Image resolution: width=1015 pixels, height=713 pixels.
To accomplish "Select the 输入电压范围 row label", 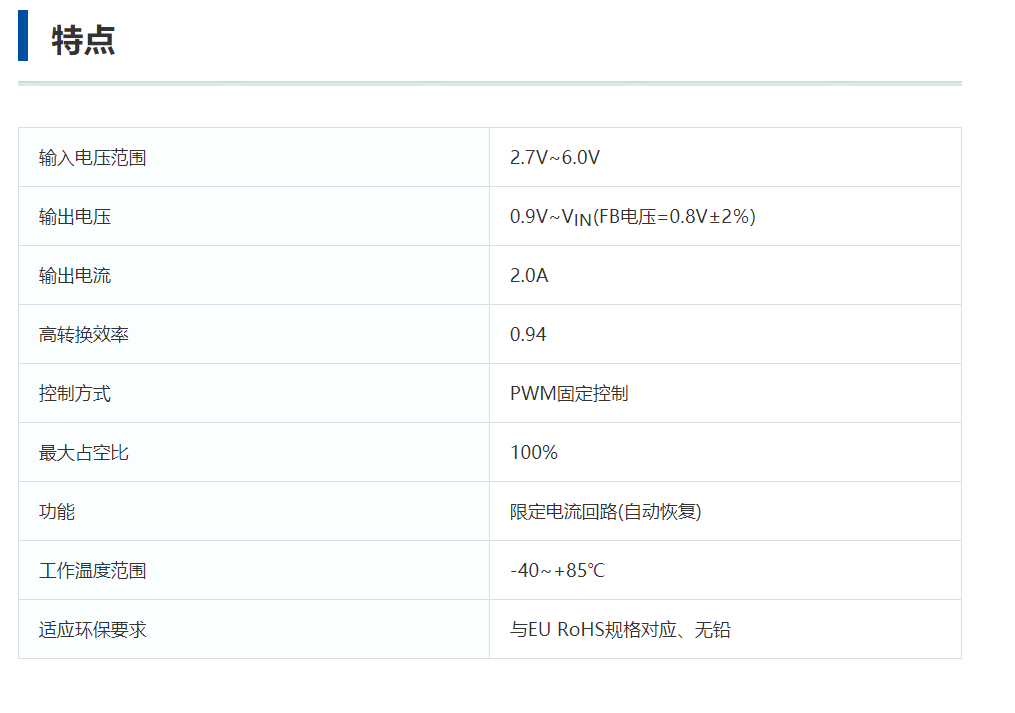I will (x=90, y=157).
